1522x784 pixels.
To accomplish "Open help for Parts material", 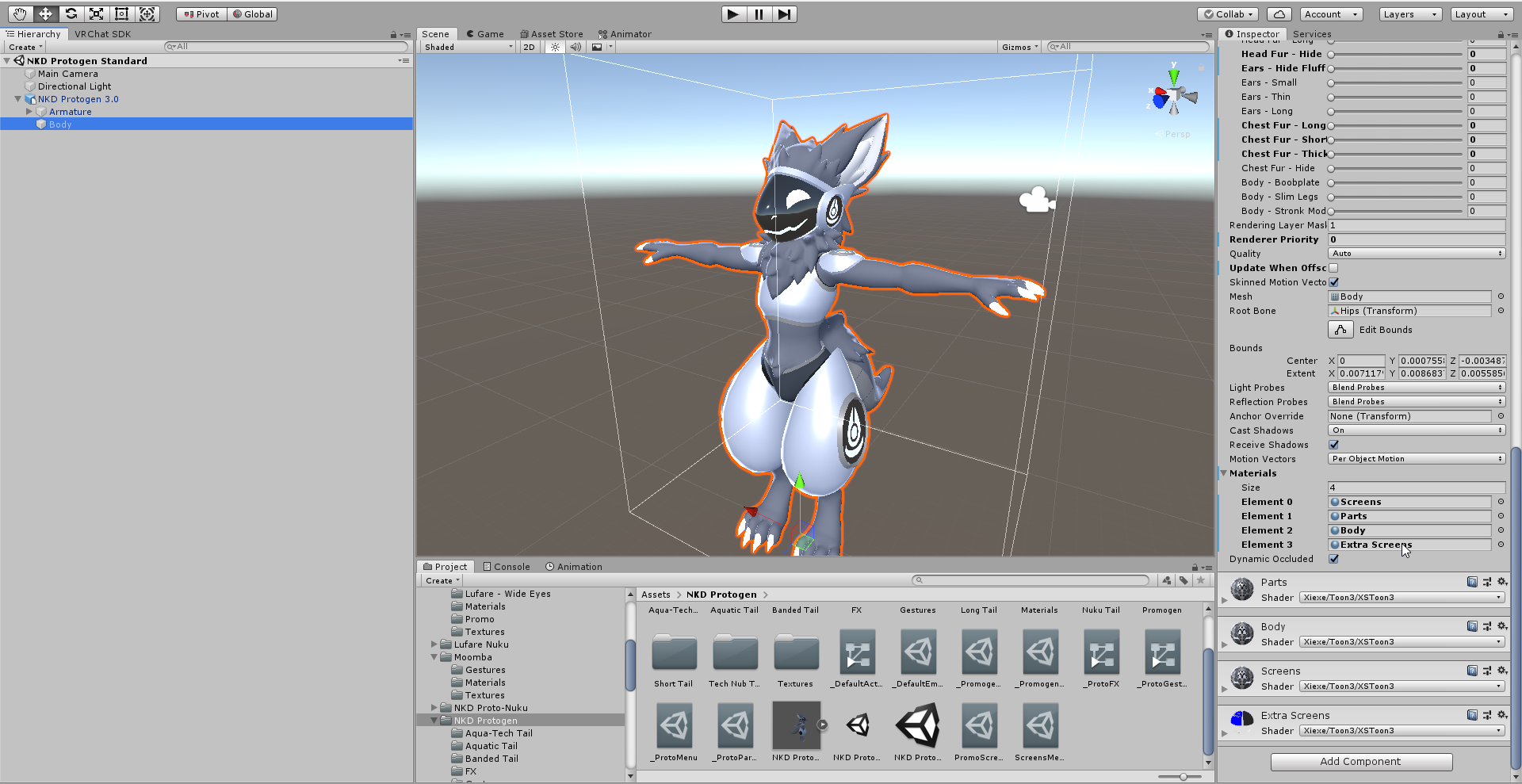I will point(1472,582).
